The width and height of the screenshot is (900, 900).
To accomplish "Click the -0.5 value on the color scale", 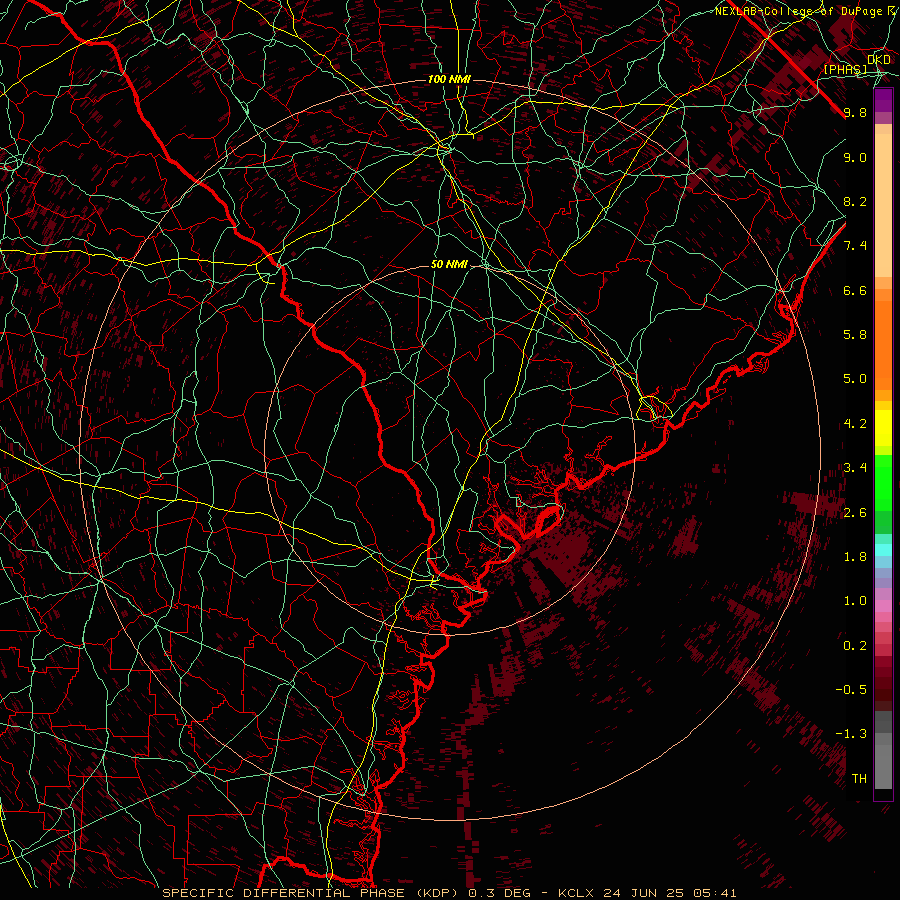I will pyautogui.click(x=851, y=690).
